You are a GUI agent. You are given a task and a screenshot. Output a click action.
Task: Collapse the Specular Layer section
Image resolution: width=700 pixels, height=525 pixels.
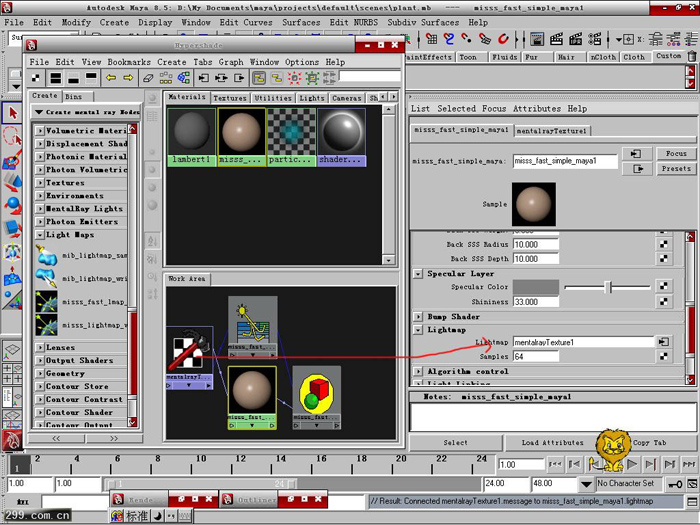[x=418, y=274]
